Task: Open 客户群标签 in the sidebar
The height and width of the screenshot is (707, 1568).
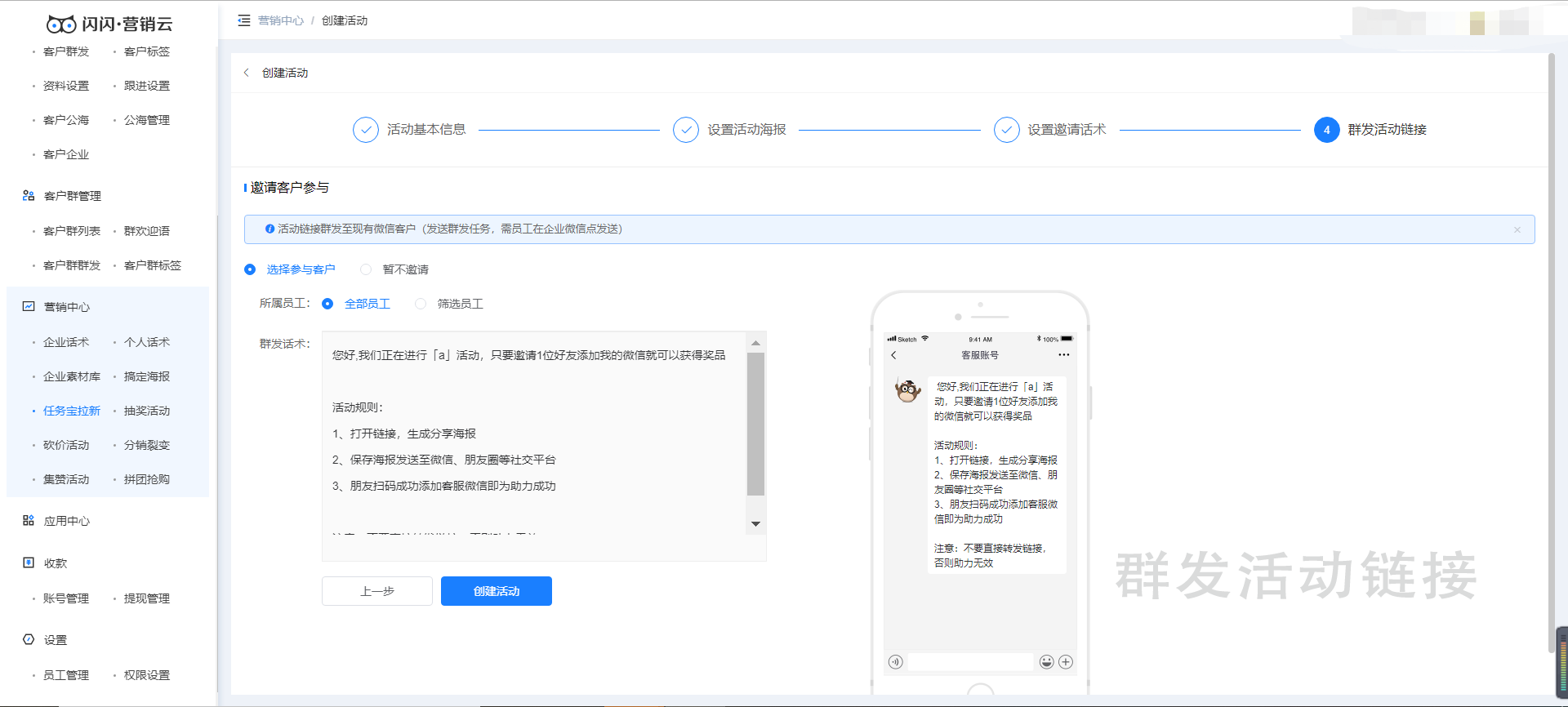Action: pyautogui.click(x=153, y=265)
